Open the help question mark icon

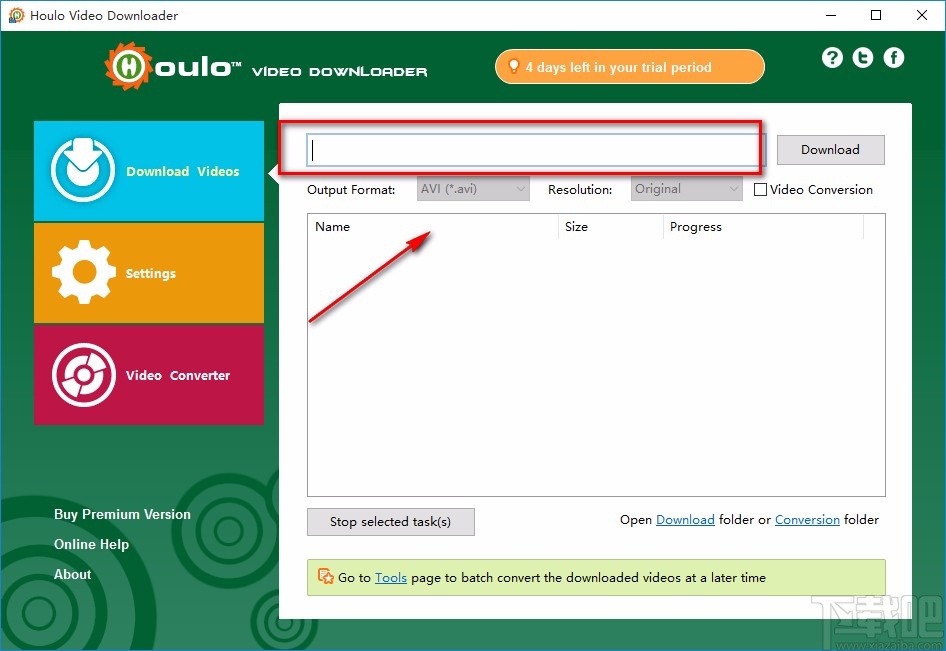pos(832,58)
